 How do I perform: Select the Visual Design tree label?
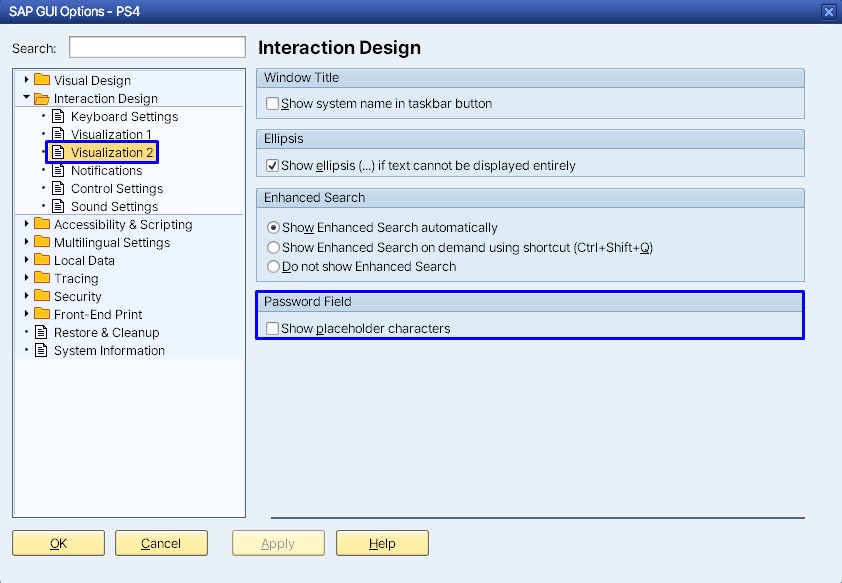92,81
